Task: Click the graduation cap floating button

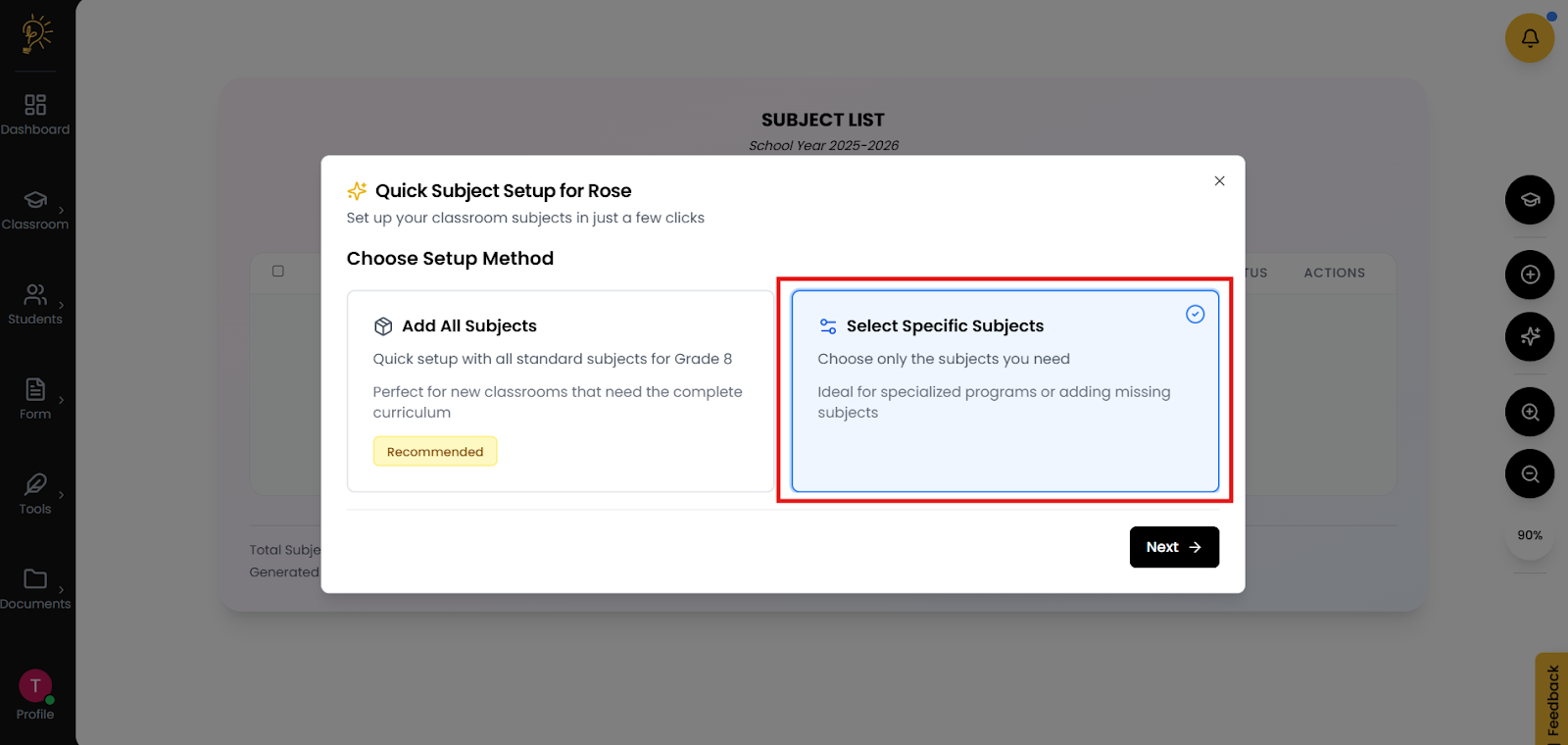Action: (x=1529, y=200)
